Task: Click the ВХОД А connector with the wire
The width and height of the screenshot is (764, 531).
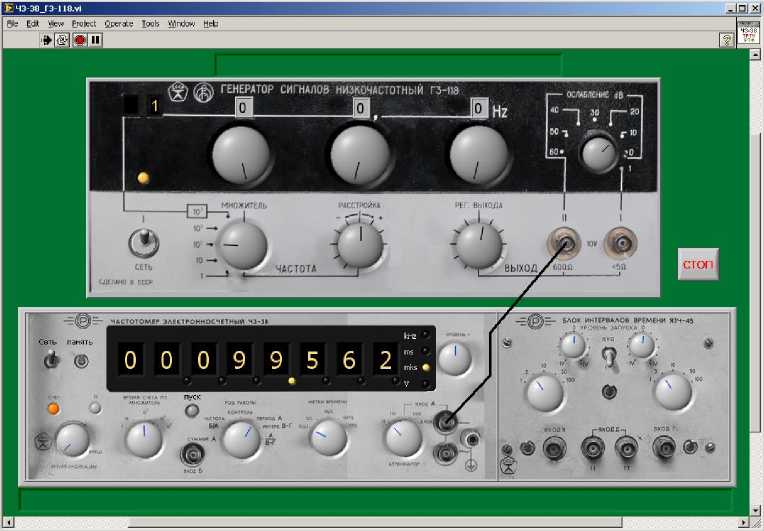Action: click(445, 421)
